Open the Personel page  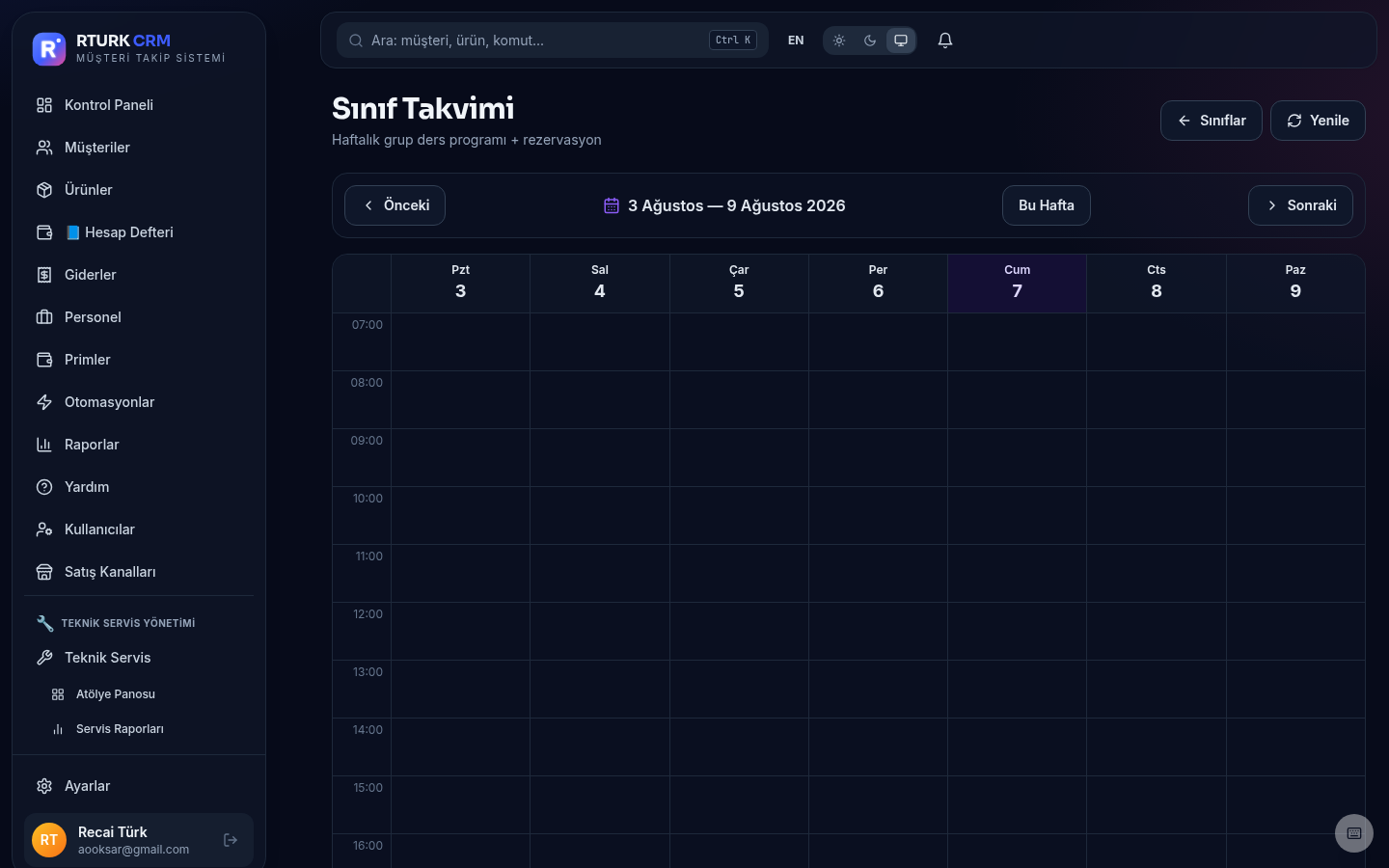(x=139, y=317)
